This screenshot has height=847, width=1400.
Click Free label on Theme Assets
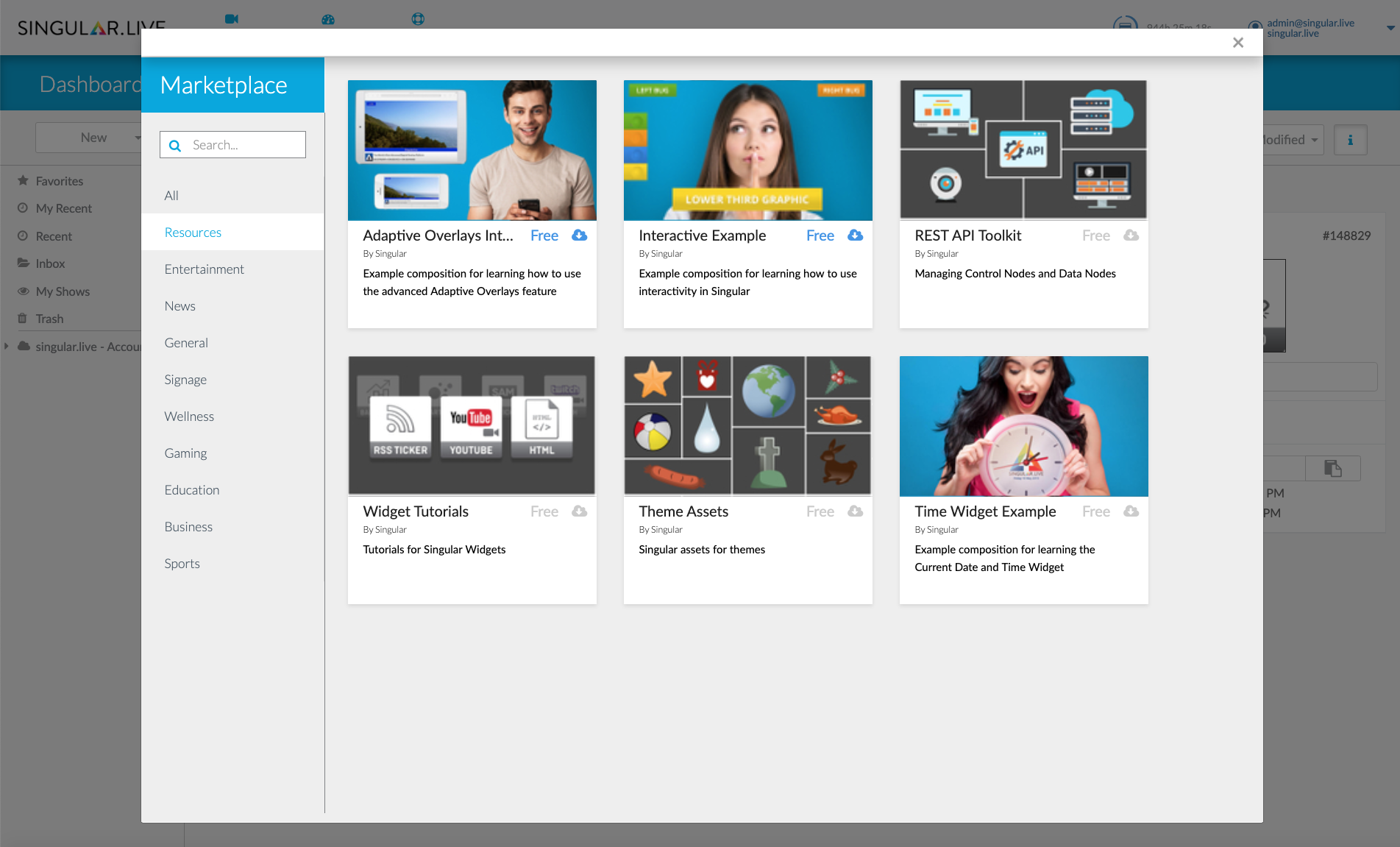tap(820, 511)
